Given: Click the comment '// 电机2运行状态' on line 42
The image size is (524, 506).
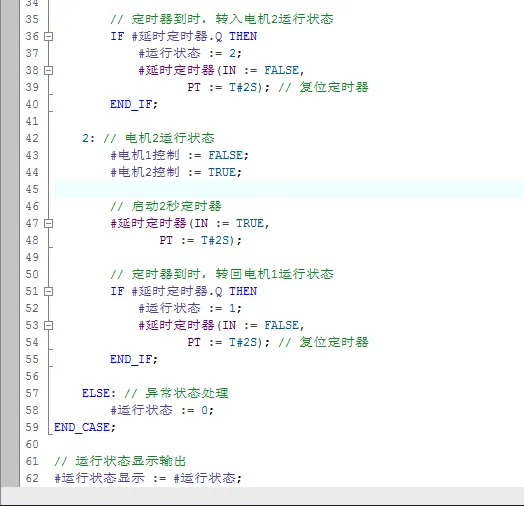Looking at the screenshot, I should [x=159, y=138].
